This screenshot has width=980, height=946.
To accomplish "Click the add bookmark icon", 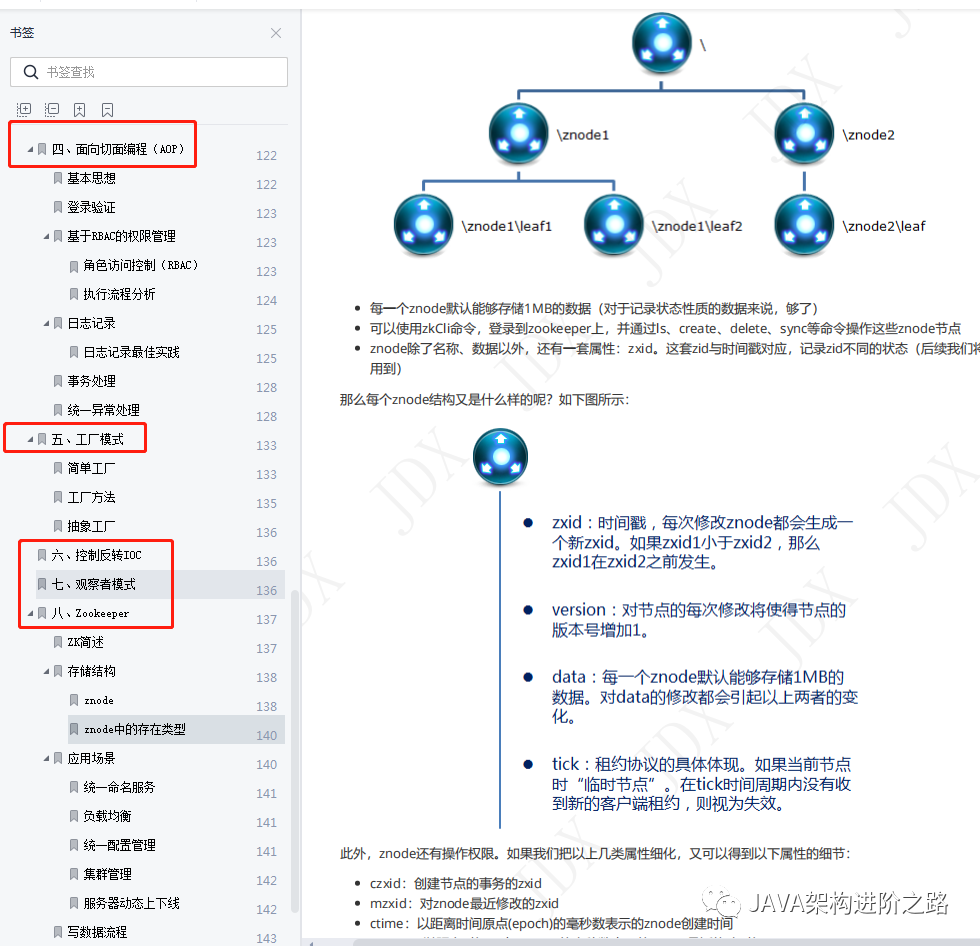I will [79, 109].
